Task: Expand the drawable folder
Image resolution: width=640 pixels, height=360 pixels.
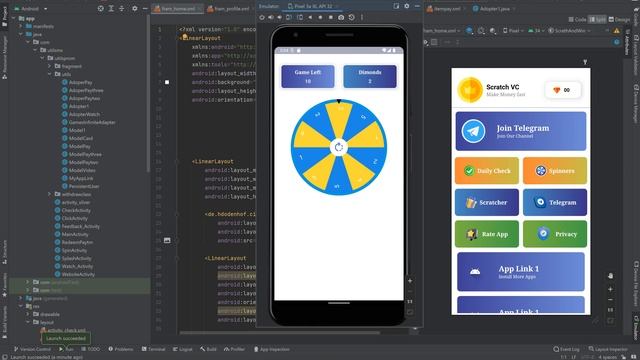Action: point(28,314)
